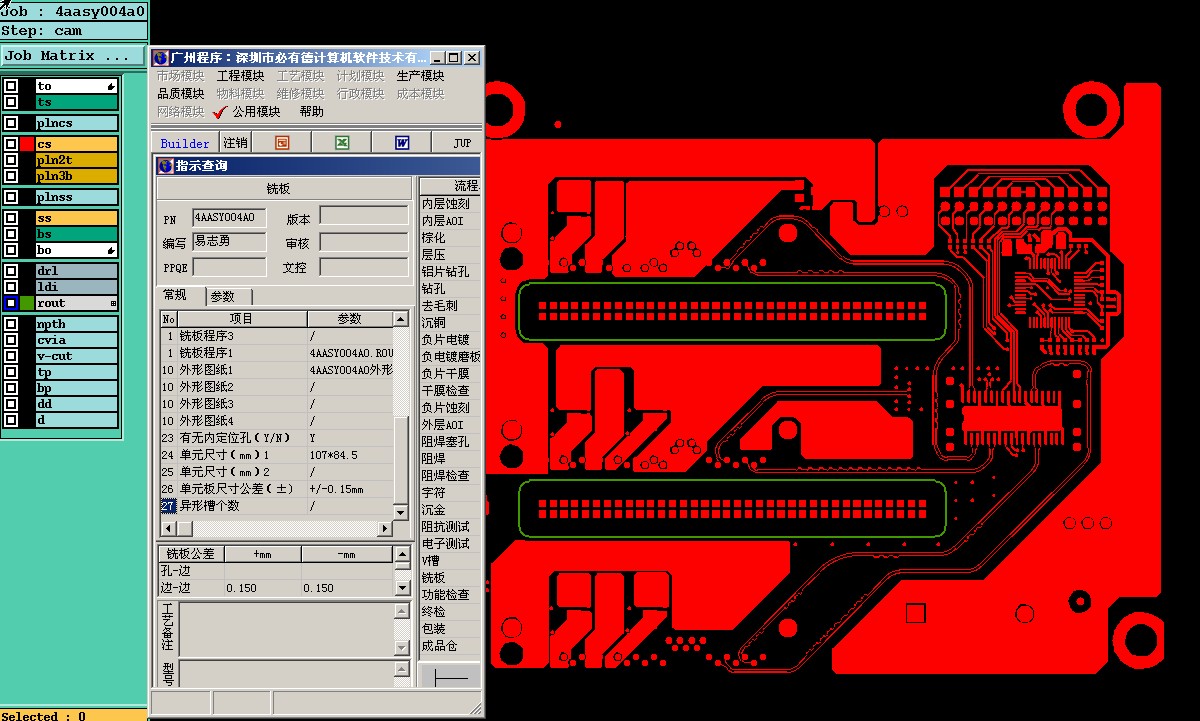Screen dimensions: 1200x721
Task: Click the line symbol button below 成品仓
Action: point(451,677)
